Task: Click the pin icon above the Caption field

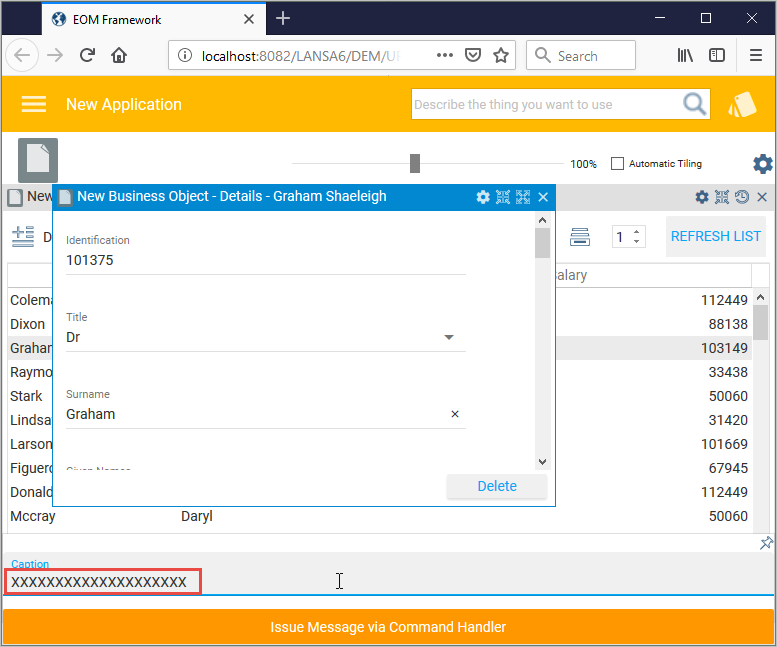Action: tap(766, 543)
